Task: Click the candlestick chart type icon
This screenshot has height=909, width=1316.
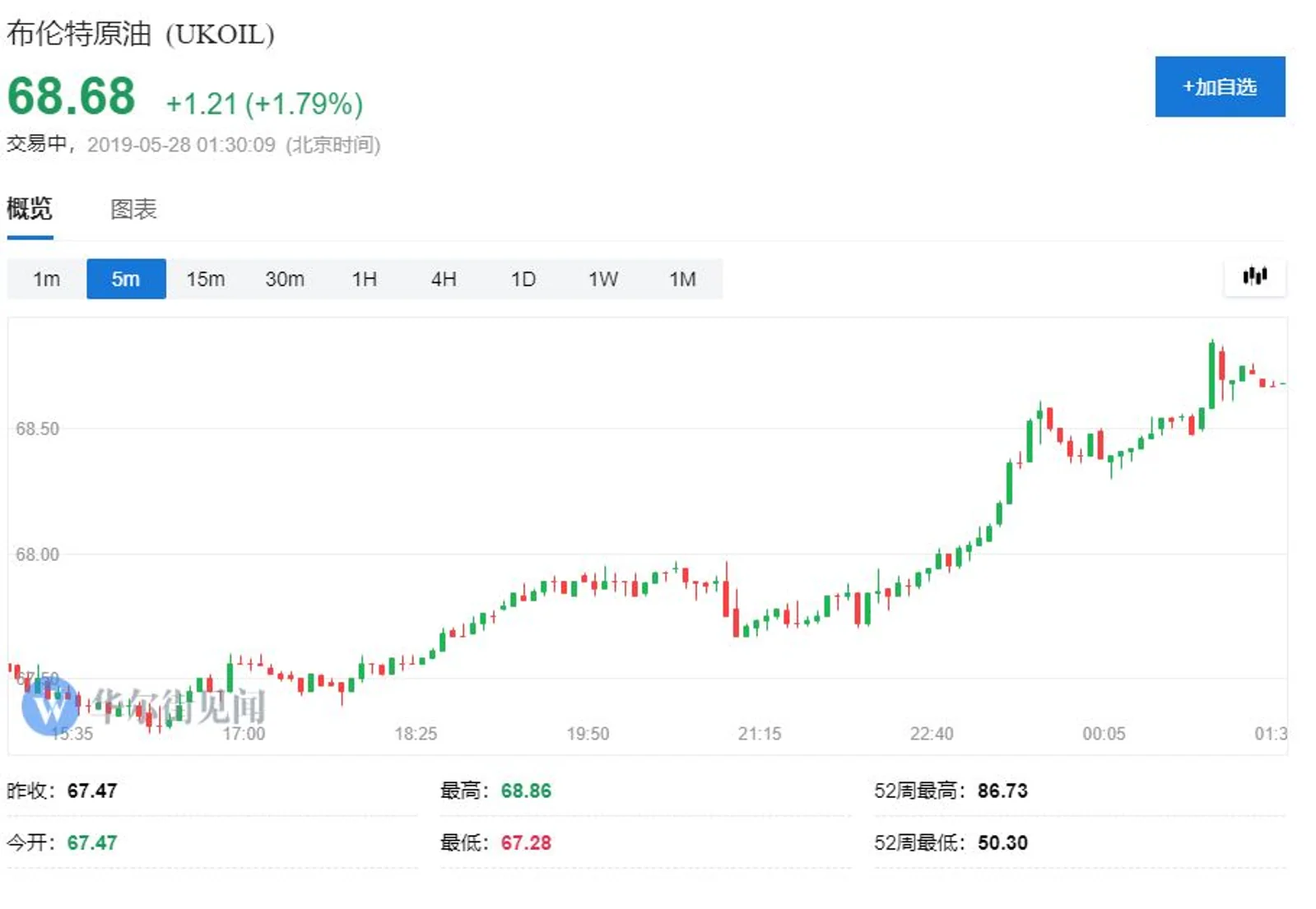Action: (1253, 276)
